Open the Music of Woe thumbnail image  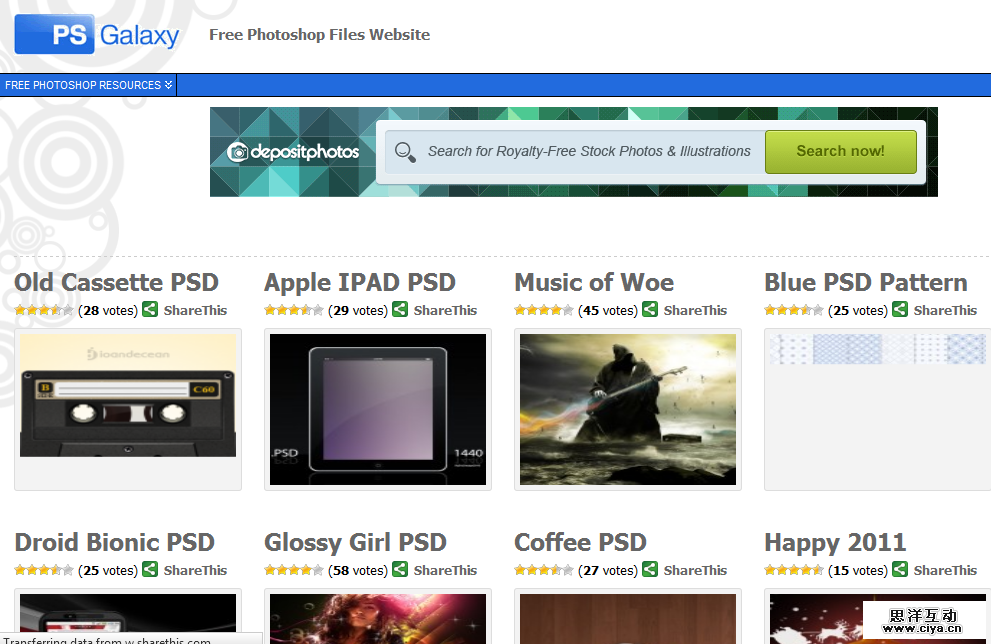[628, 409]
